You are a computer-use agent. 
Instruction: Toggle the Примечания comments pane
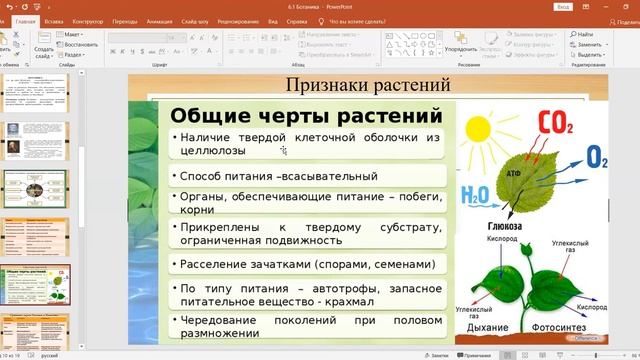coord(474,356)
